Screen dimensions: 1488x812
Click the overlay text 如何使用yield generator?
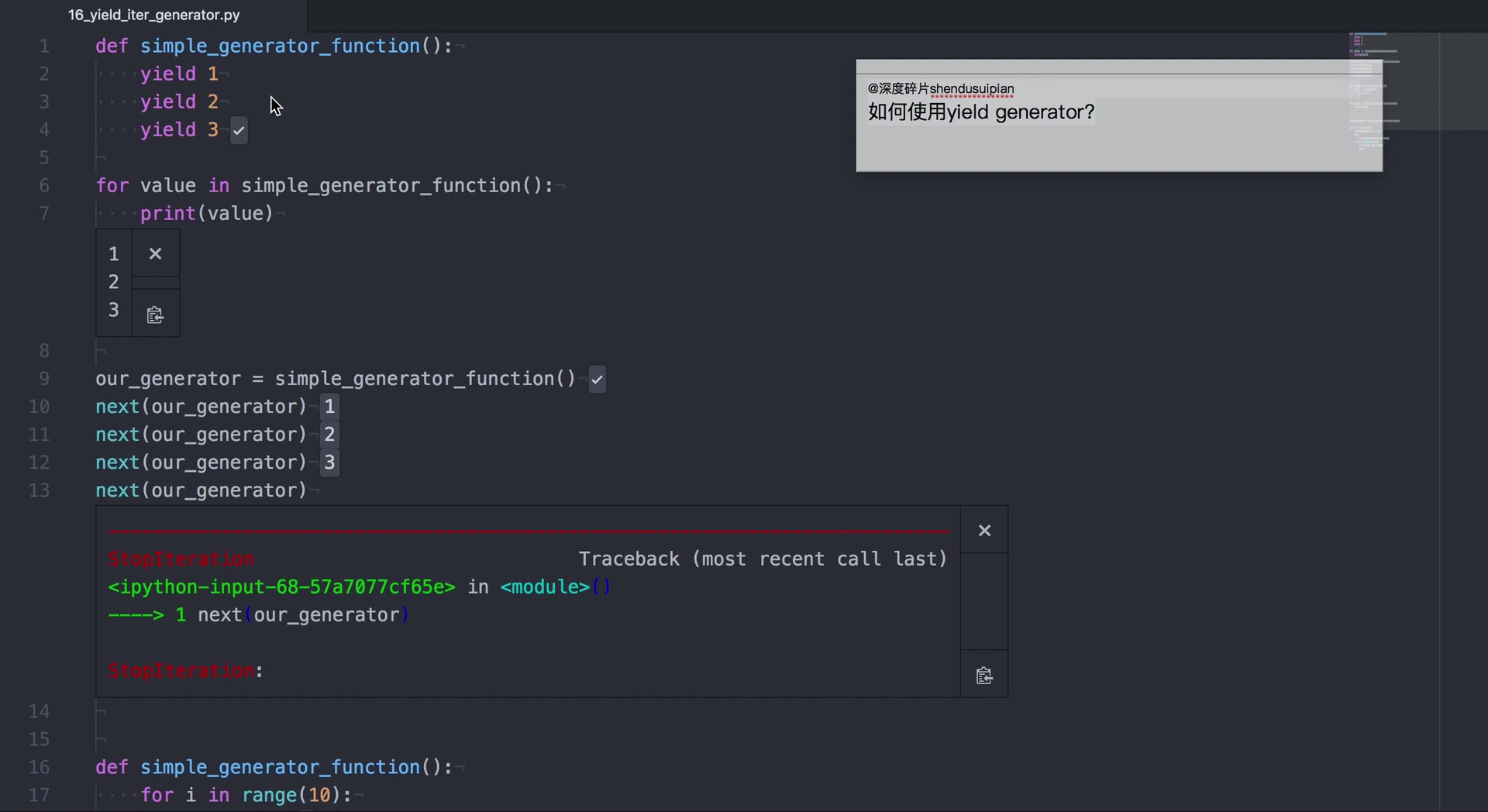(x=981, y=112)
